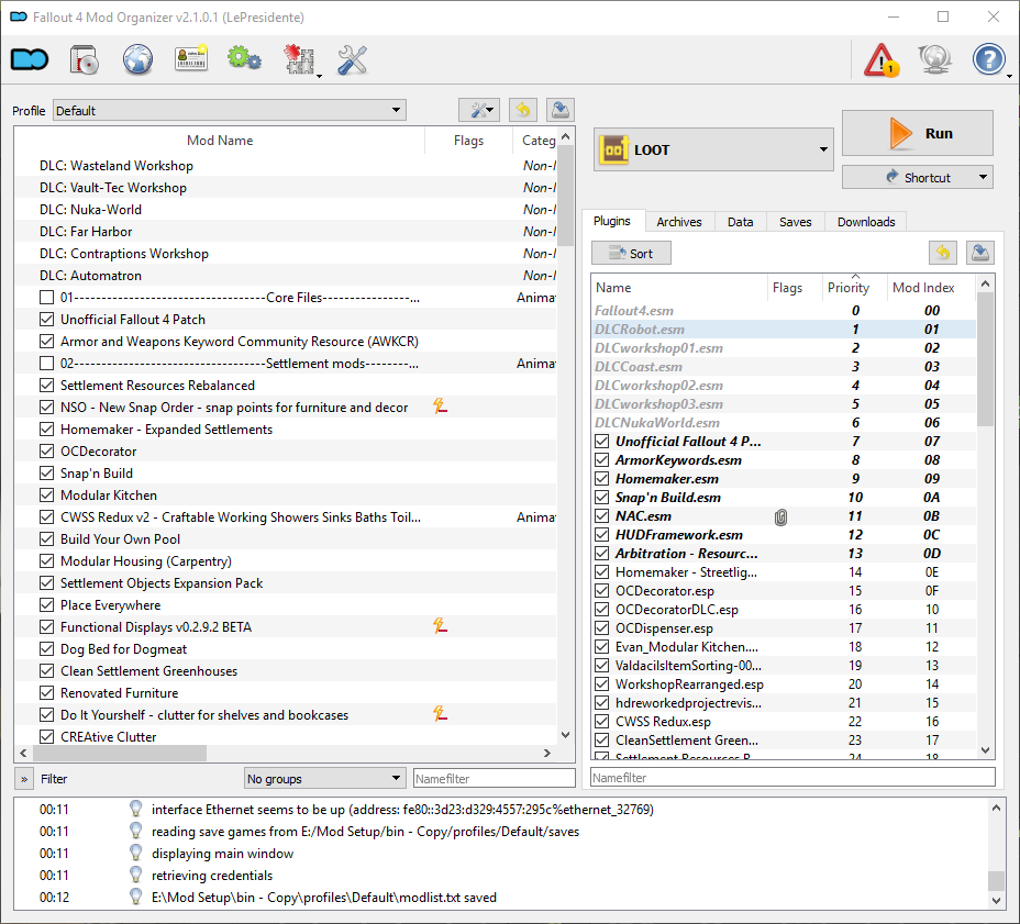Image resolution: width=1020 pixels, height=924 pixels.
Task: Toggle the 01 Core Files separator checkbox
Action: (47, 297)
